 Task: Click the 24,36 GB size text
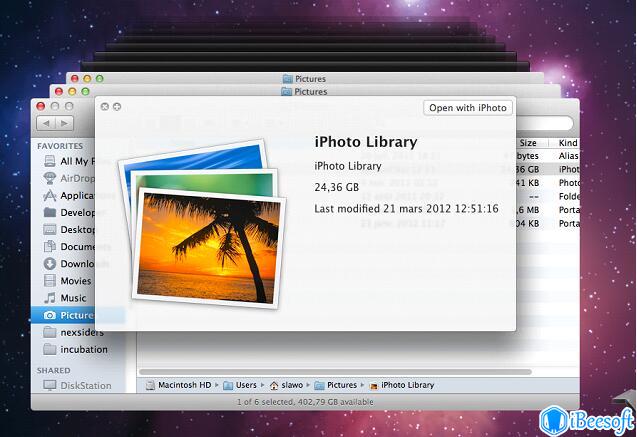pyautogui.click(x=337, y=187)
